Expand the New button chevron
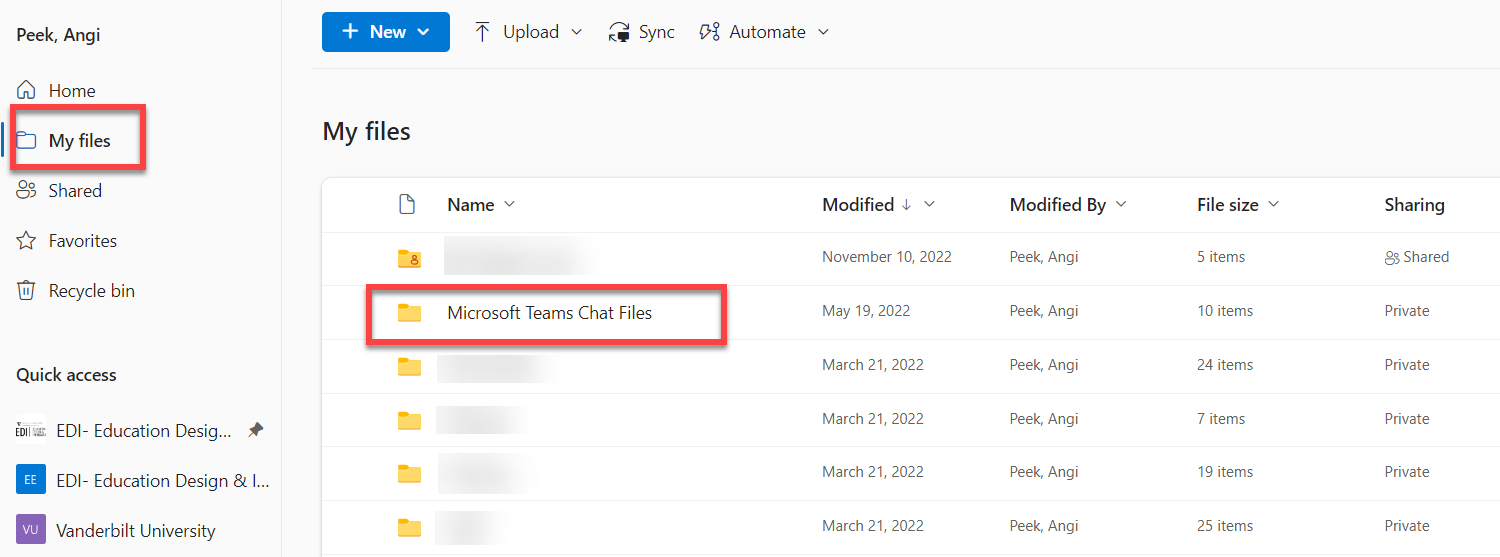1500x557 pixels. 423,32
